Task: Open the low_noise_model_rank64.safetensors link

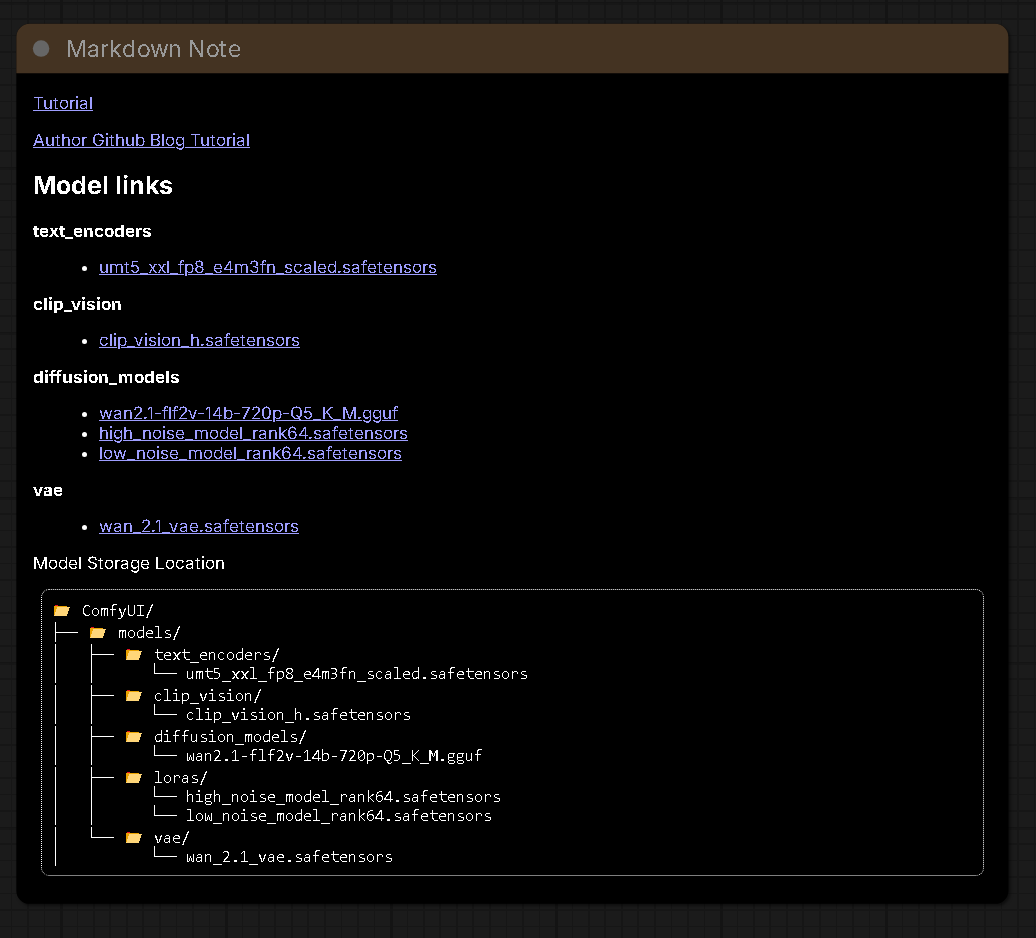Action: pos(250,453)
